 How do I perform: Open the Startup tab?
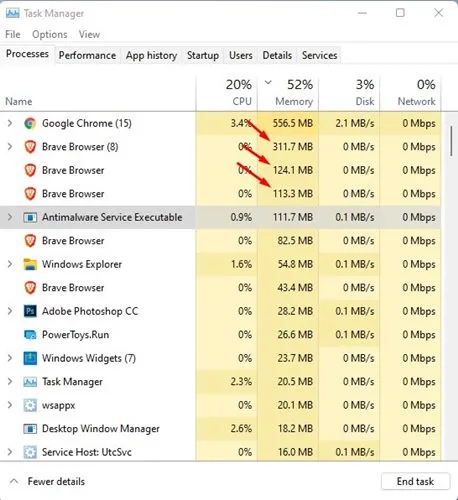tap(203, 55)
